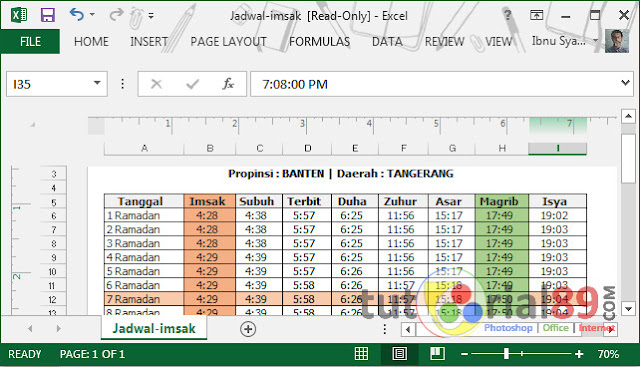Viewport: 640px width, 367px height.
Task: Click the vertical scrollbar down arrow
Action: point(628,309)
